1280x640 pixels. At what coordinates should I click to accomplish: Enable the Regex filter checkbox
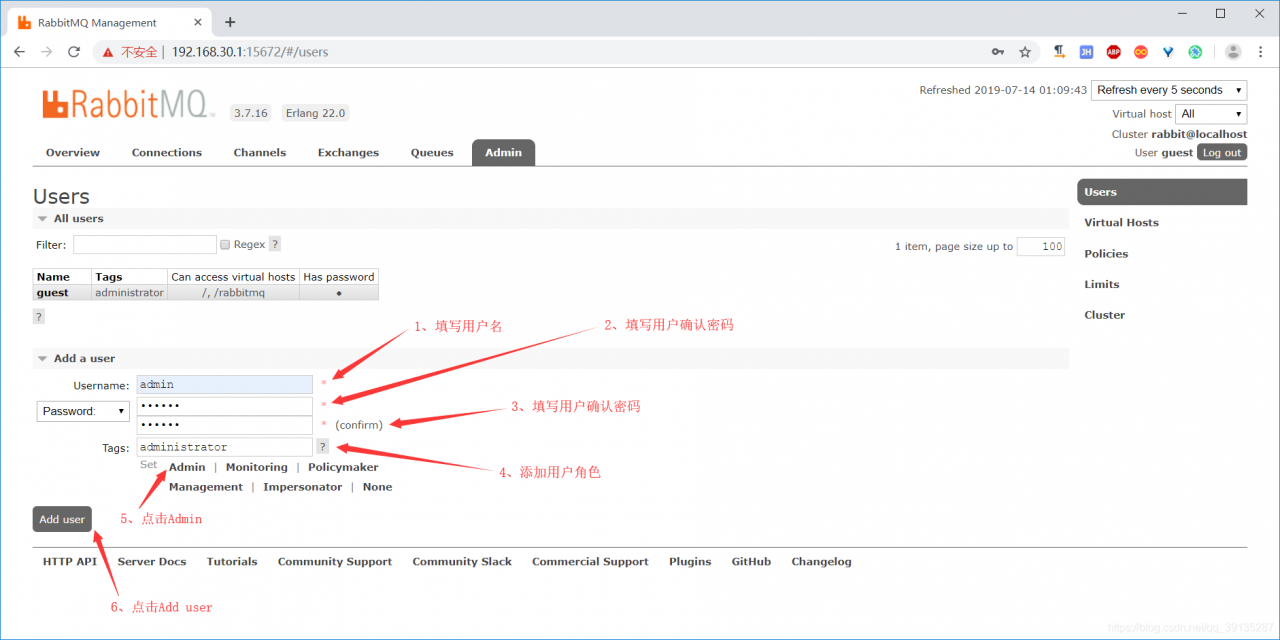pos(225,244)
